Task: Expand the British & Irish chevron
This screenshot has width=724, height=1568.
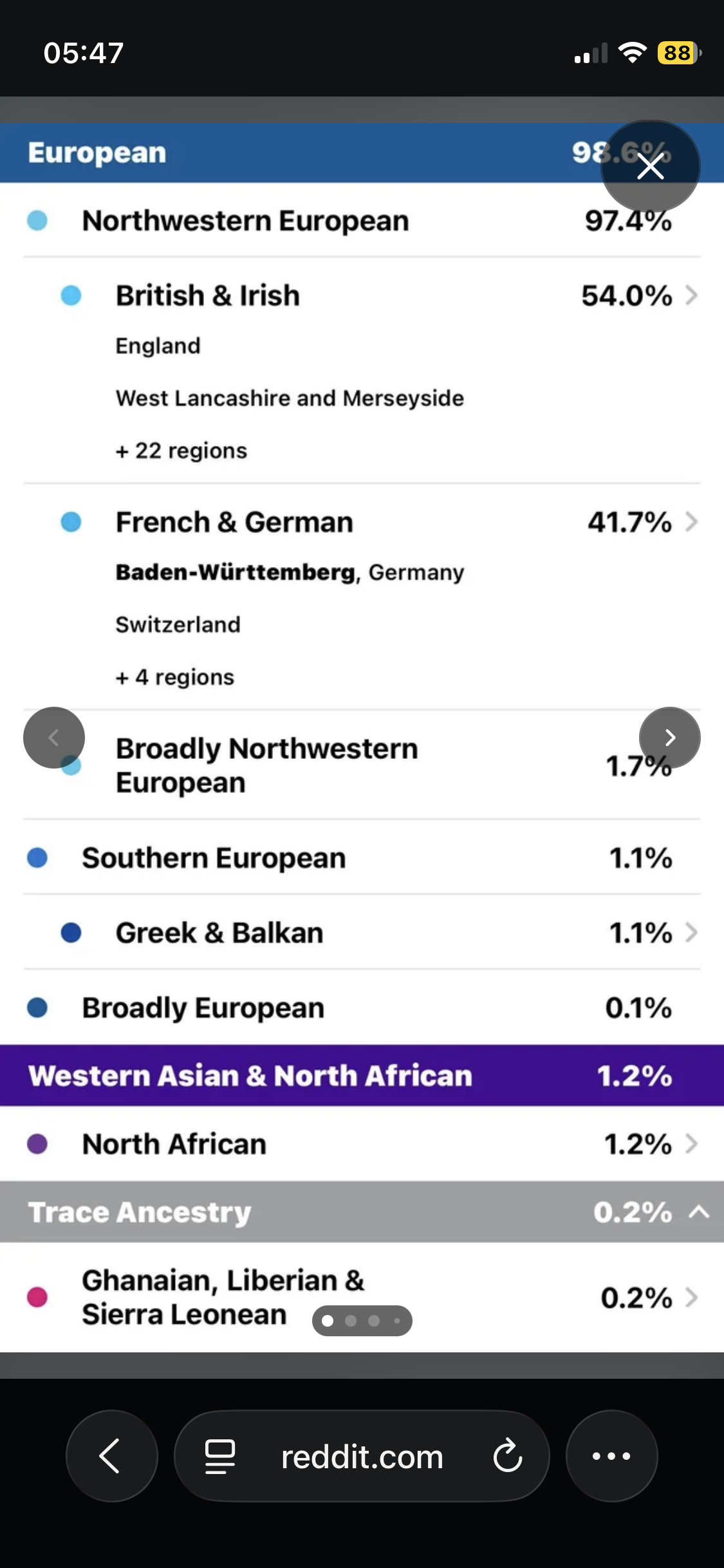Action: pyautogui.click(x=692, y=295)
